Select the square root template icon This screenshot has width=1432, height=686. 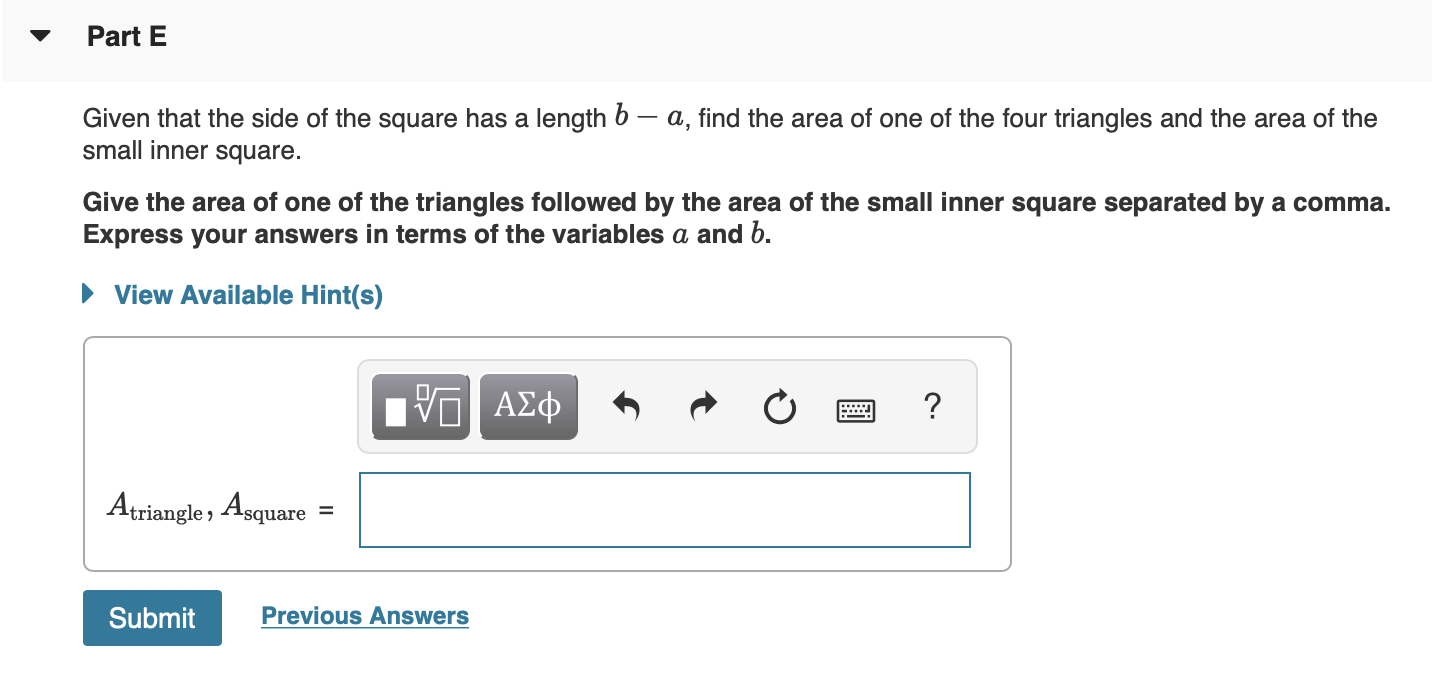click(x=420, y=405)
